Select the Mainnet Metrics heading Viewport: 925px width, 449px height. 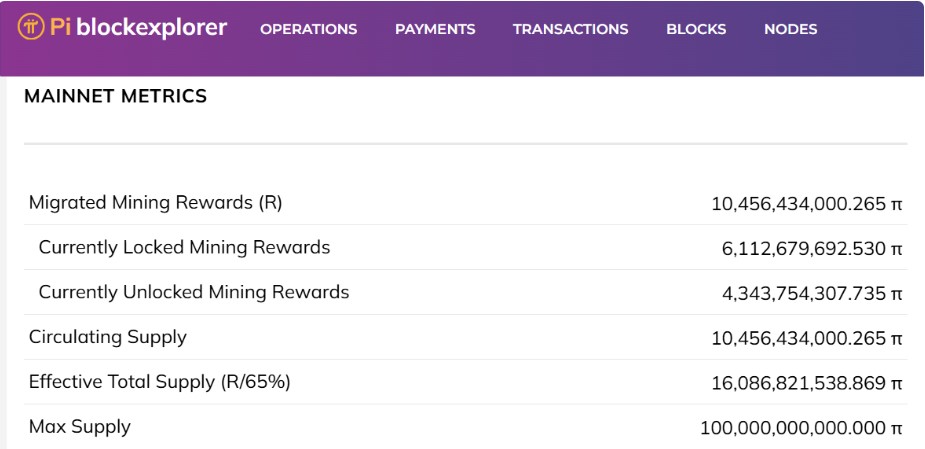(116, 96)
